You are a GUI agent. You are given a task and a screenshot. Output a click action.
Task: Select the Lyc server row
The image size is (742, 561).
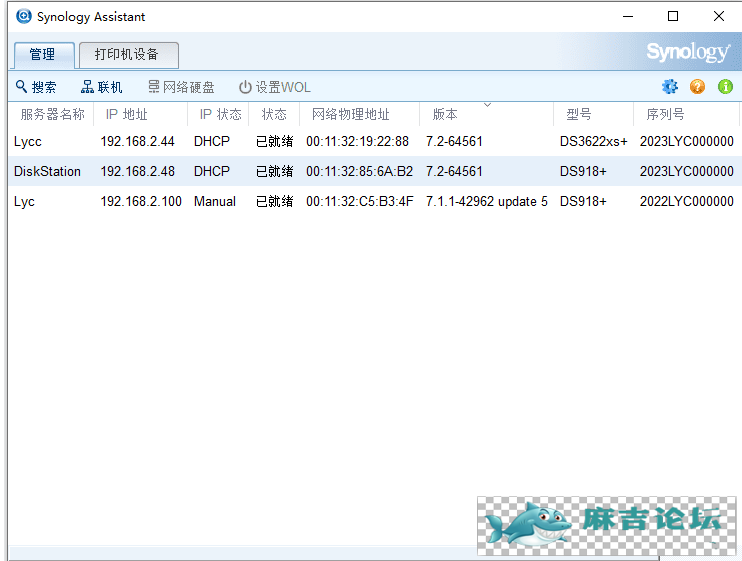374,202
